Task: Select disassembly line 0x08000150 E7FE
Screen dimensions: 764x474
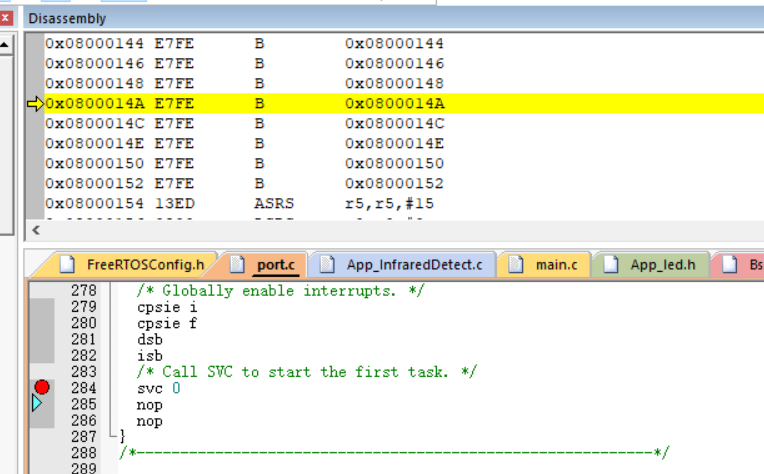Action: [x=404, y=163]
